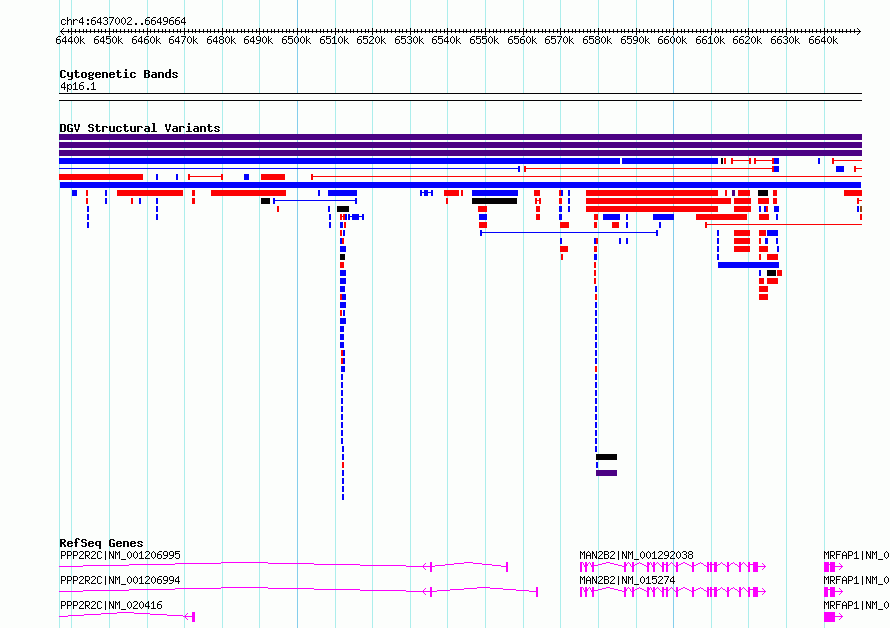Open the Cytogenetic Bands track title
The image size is (890, 628).
pos(119,74)
